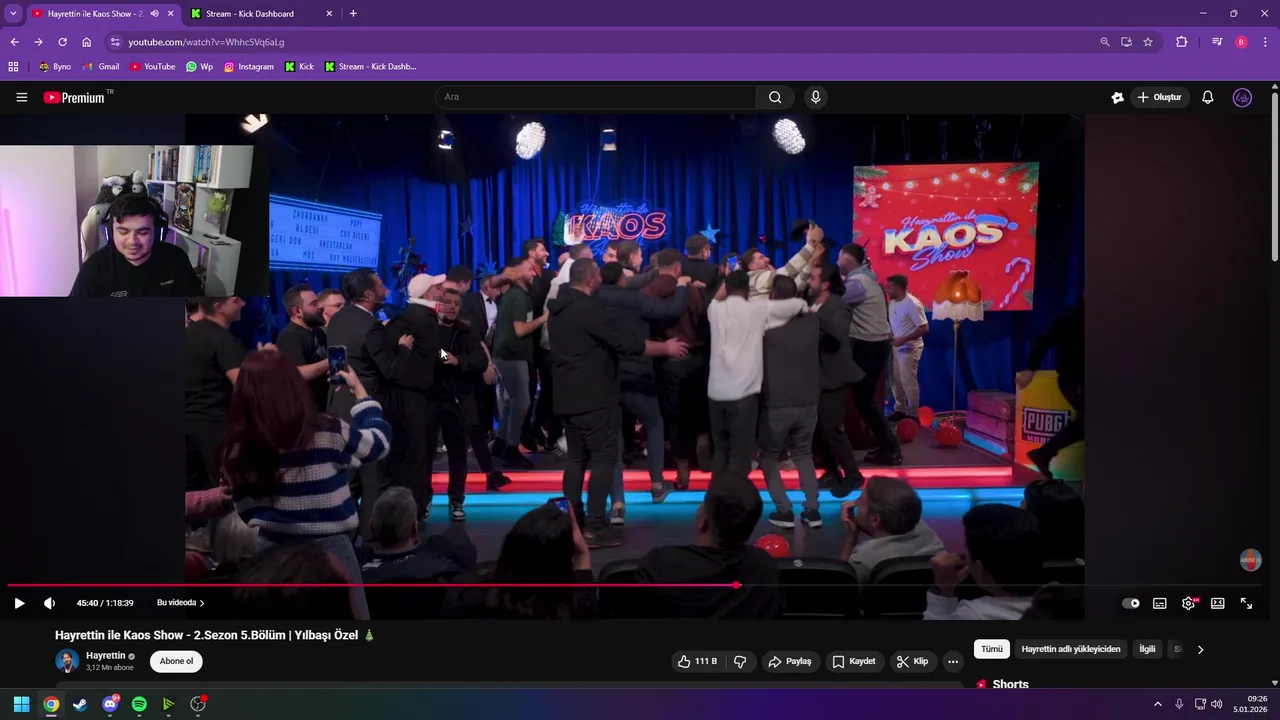
Task: Open the Gmail bookmark
Action: click(x=101, y=67)
